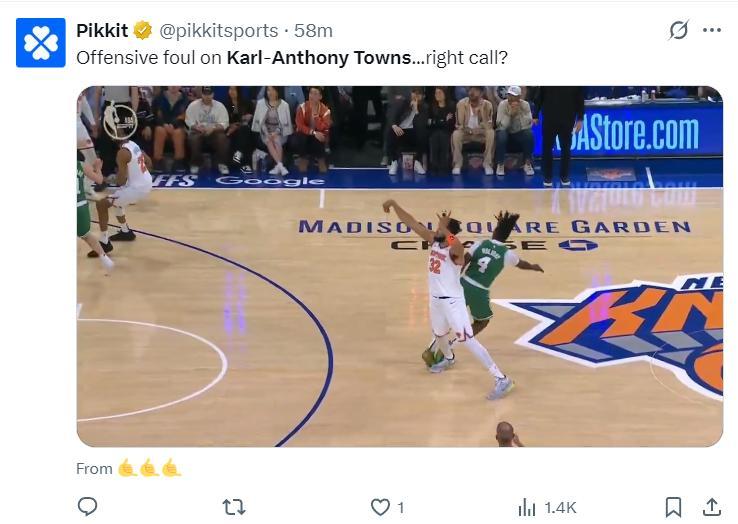
Task: Like the post with the heart icon
Action: (x=380, y=507)
